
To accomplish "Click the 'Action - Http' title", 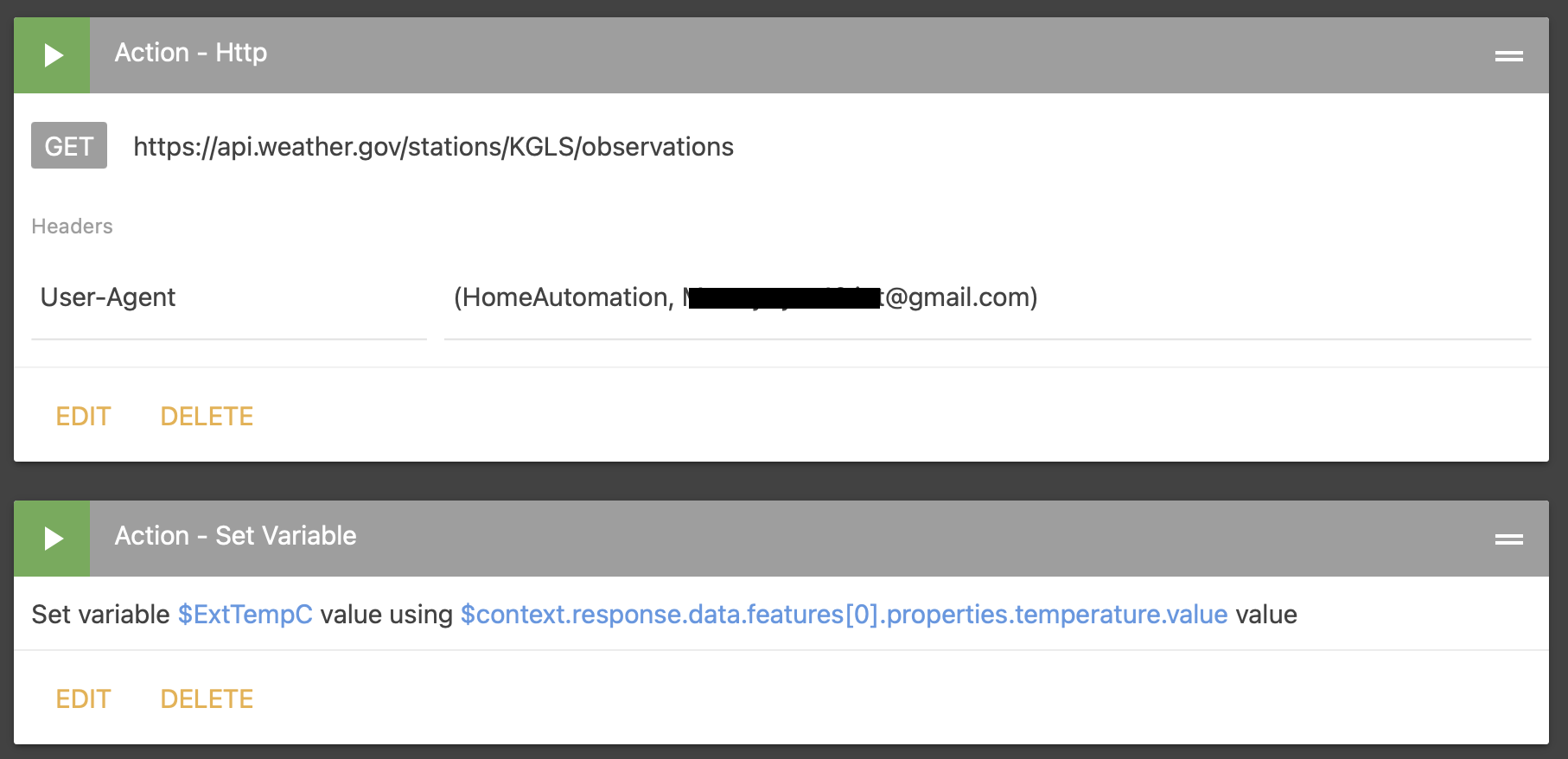I will [191, 53].
